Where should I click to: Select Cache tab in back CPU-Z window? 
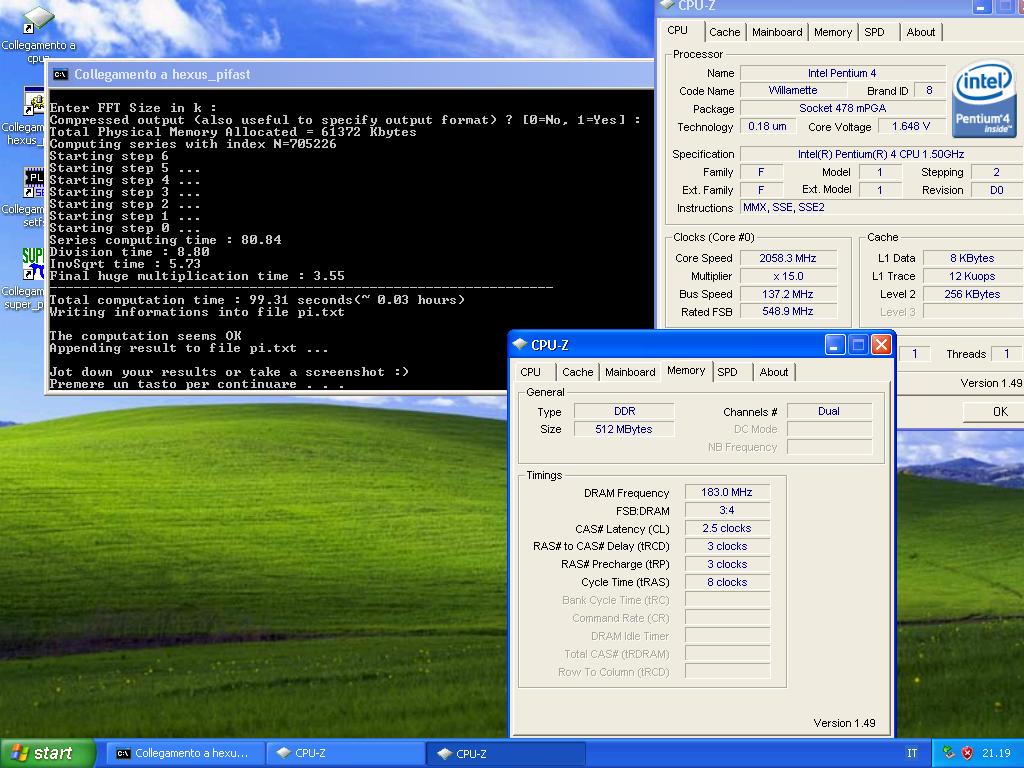(724, 32)
